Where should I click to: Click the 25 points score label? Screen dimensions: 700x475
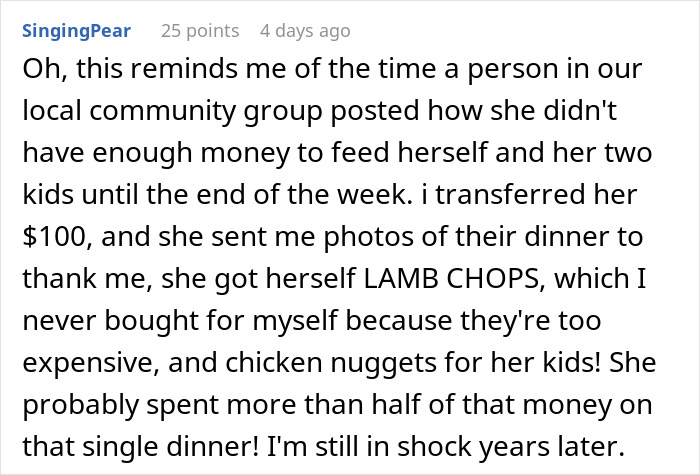[x=200, y=31]
